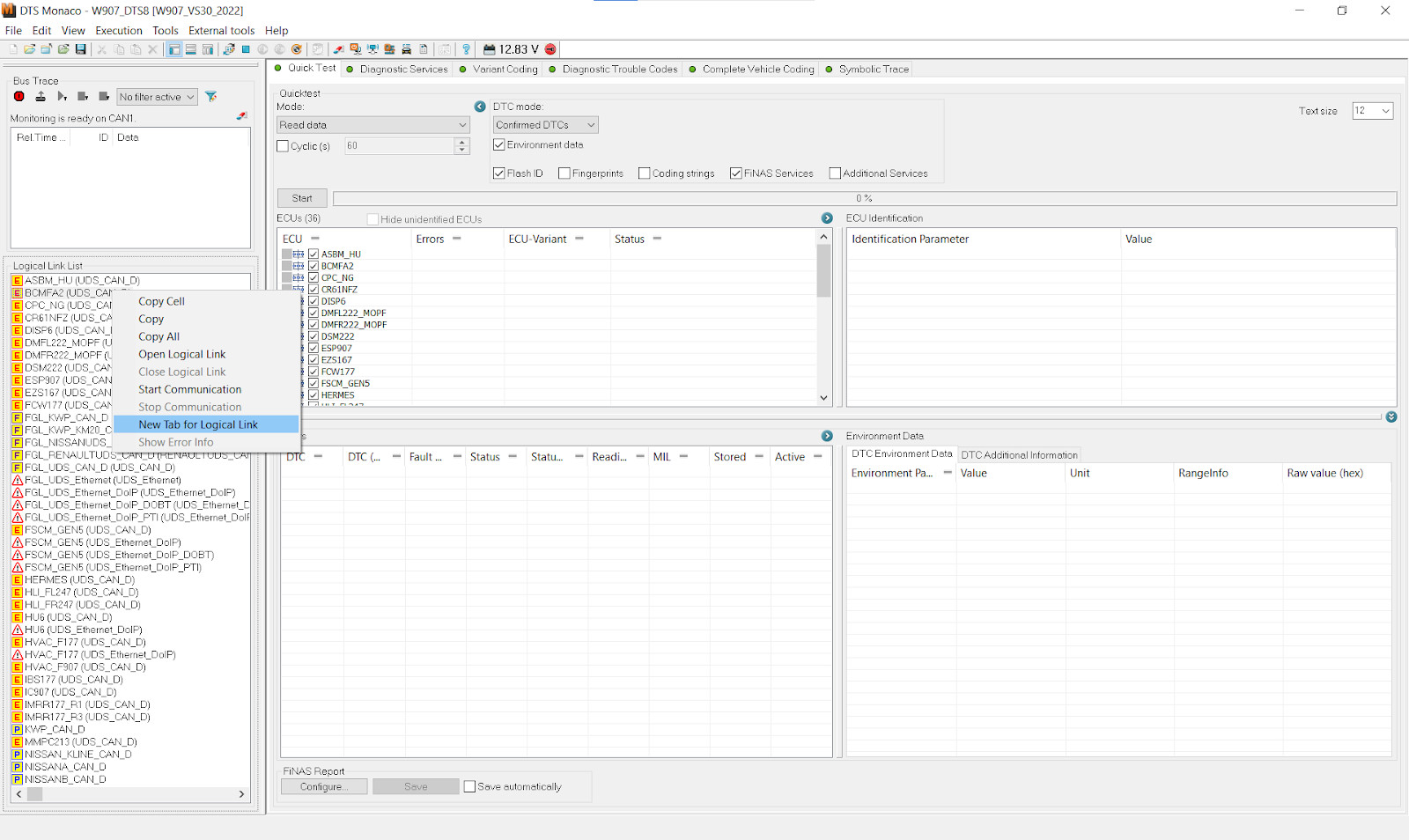Open help with the question mark icon
Viewport: 1409px width, 840px height.
[x=466, y=49]
